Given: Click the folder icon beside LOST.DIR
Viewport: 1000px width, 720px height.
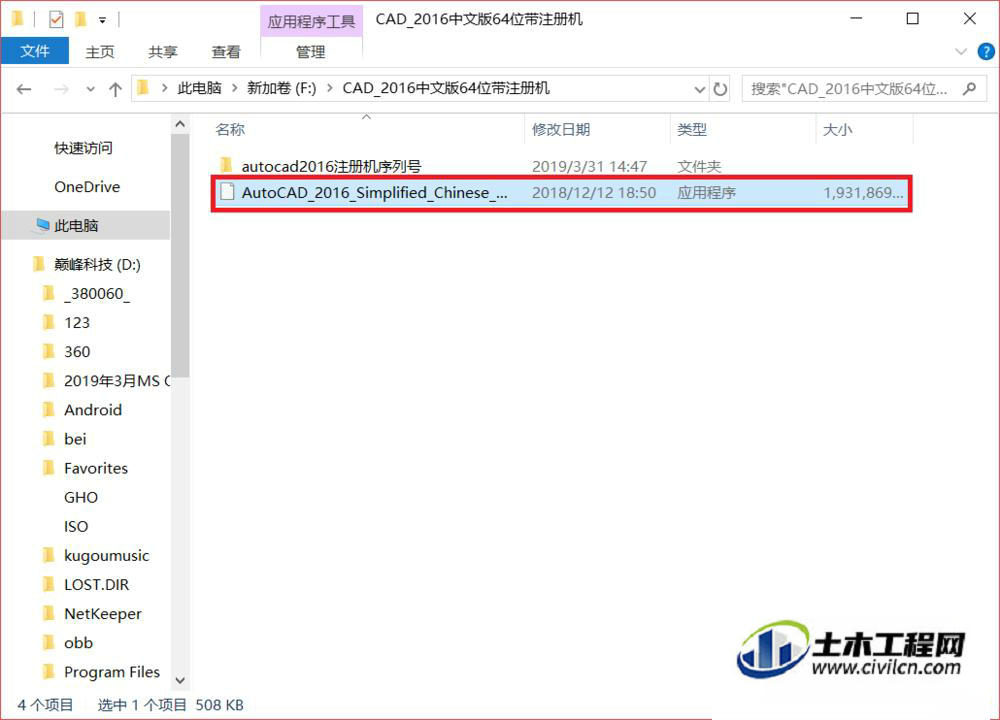Looking at the screenshot, I should point(48,584).
